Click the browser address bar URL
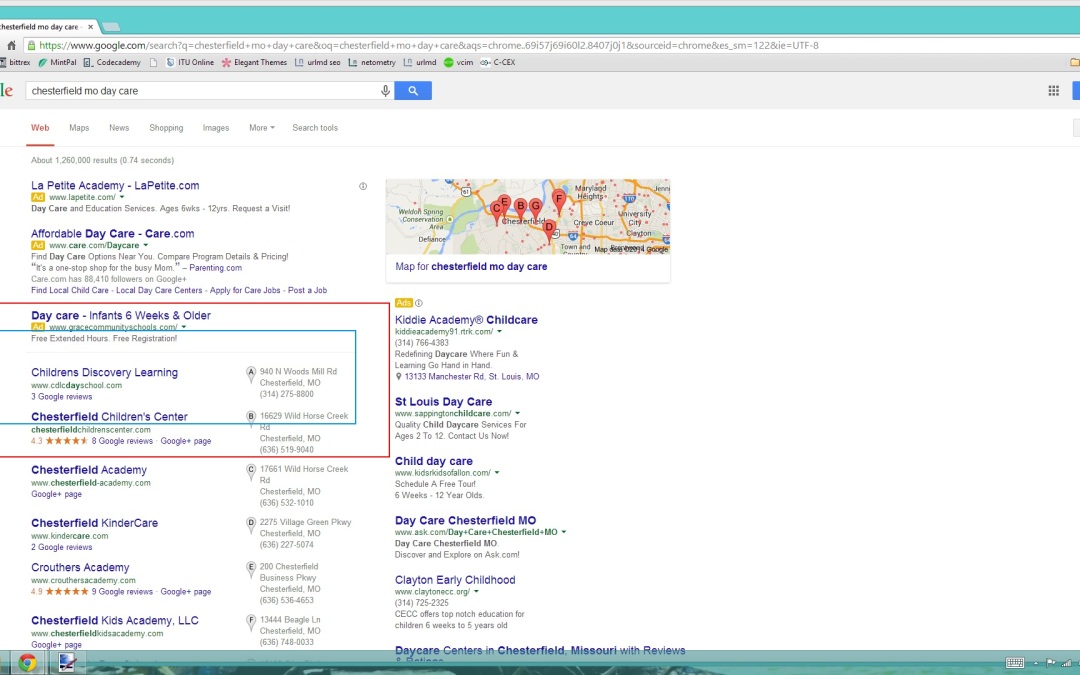 pos(428,45)
